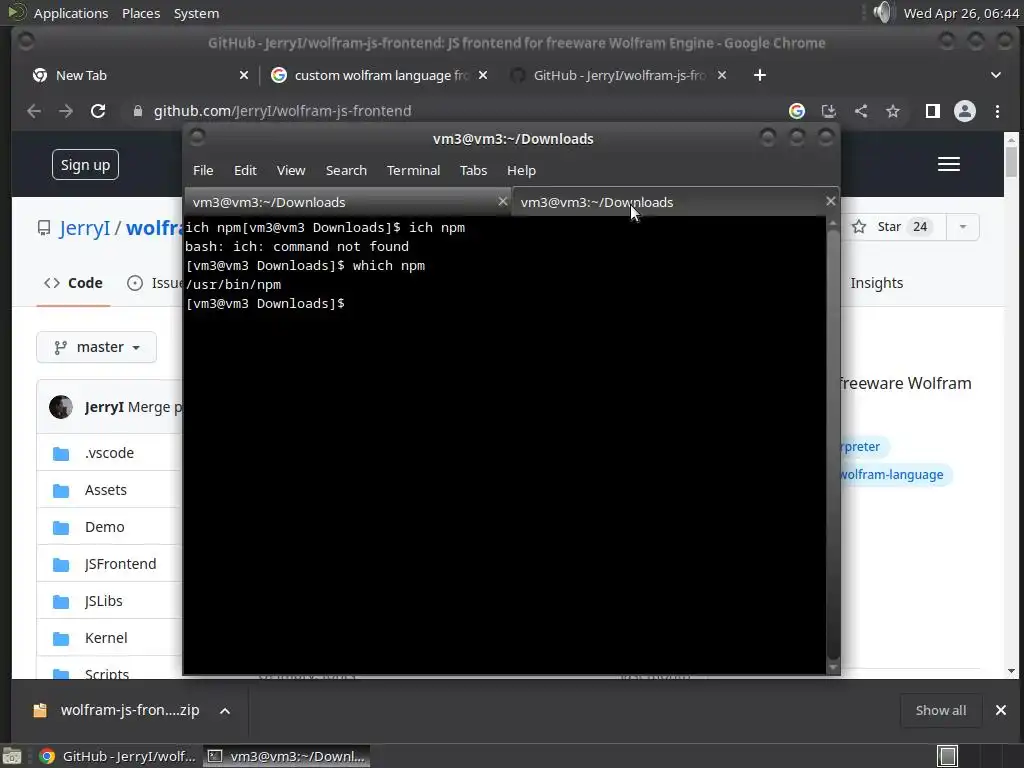Open the Applications menu in the top panel
Screen dimensions: 1024x768
point(71,13)
